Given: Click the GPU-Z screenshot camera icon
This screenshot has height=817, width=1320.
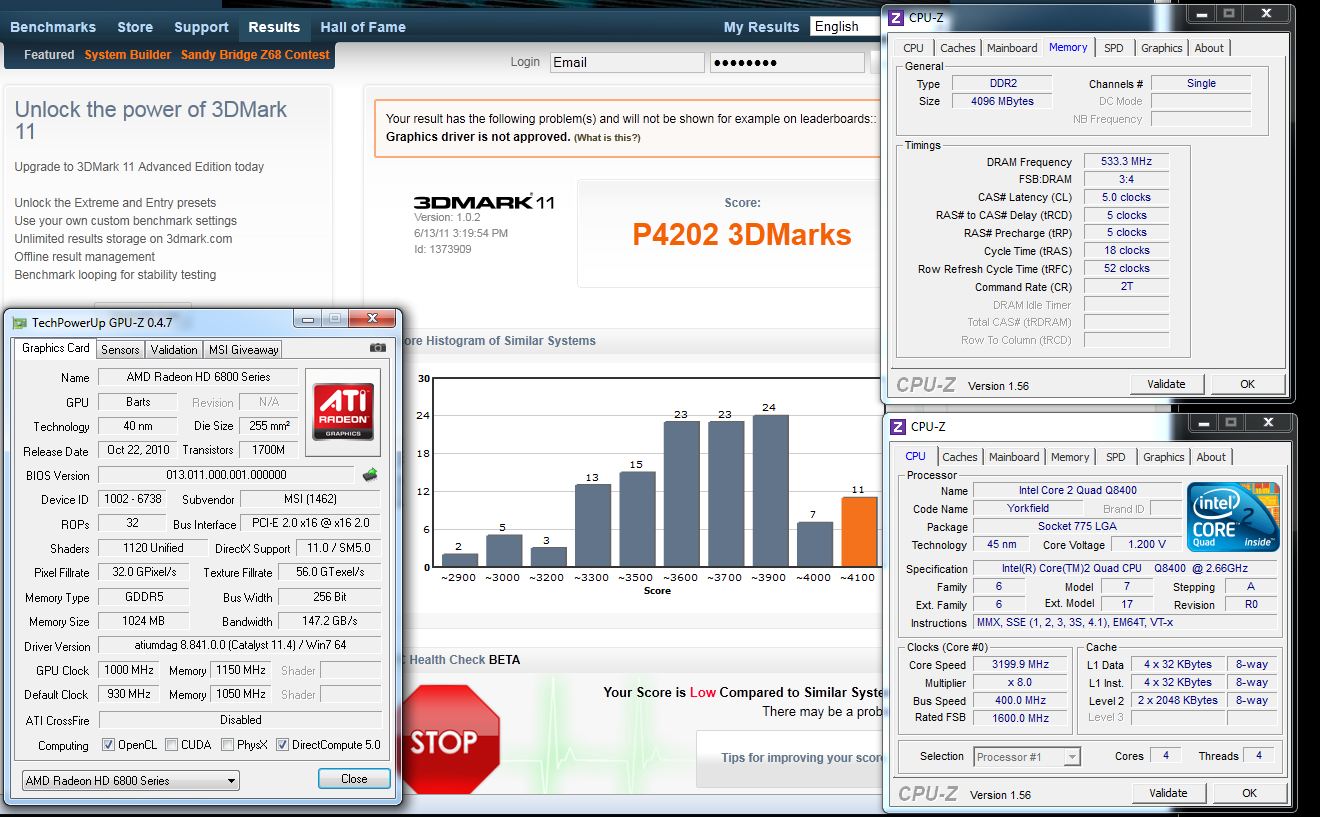Looking at the screenshot, I should tap(377, 348).
